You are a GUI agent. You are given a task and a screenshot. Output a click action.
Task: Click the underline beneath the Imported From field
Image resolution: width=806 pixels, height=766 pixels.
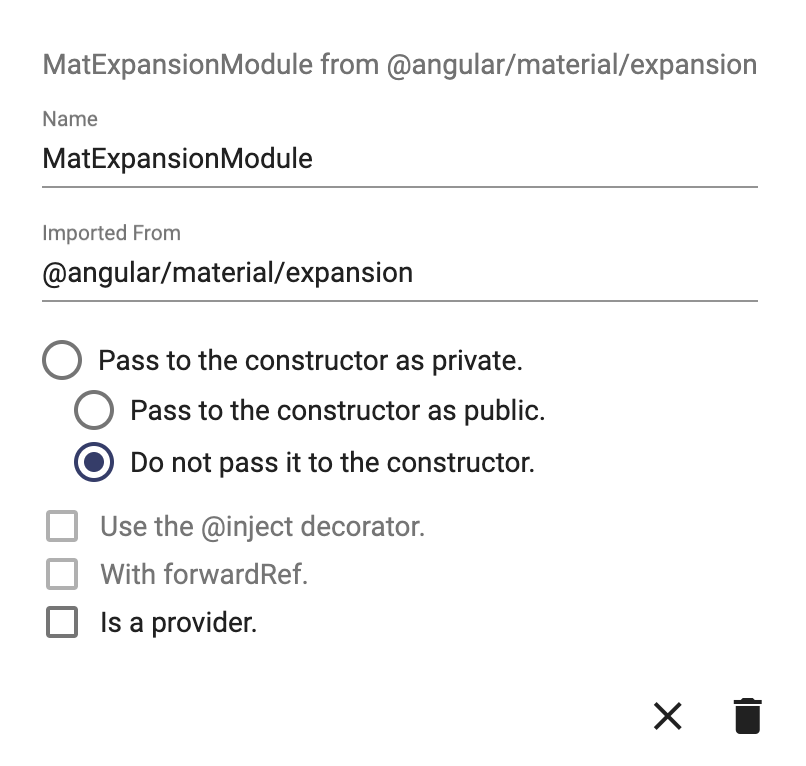pos(400,301)
